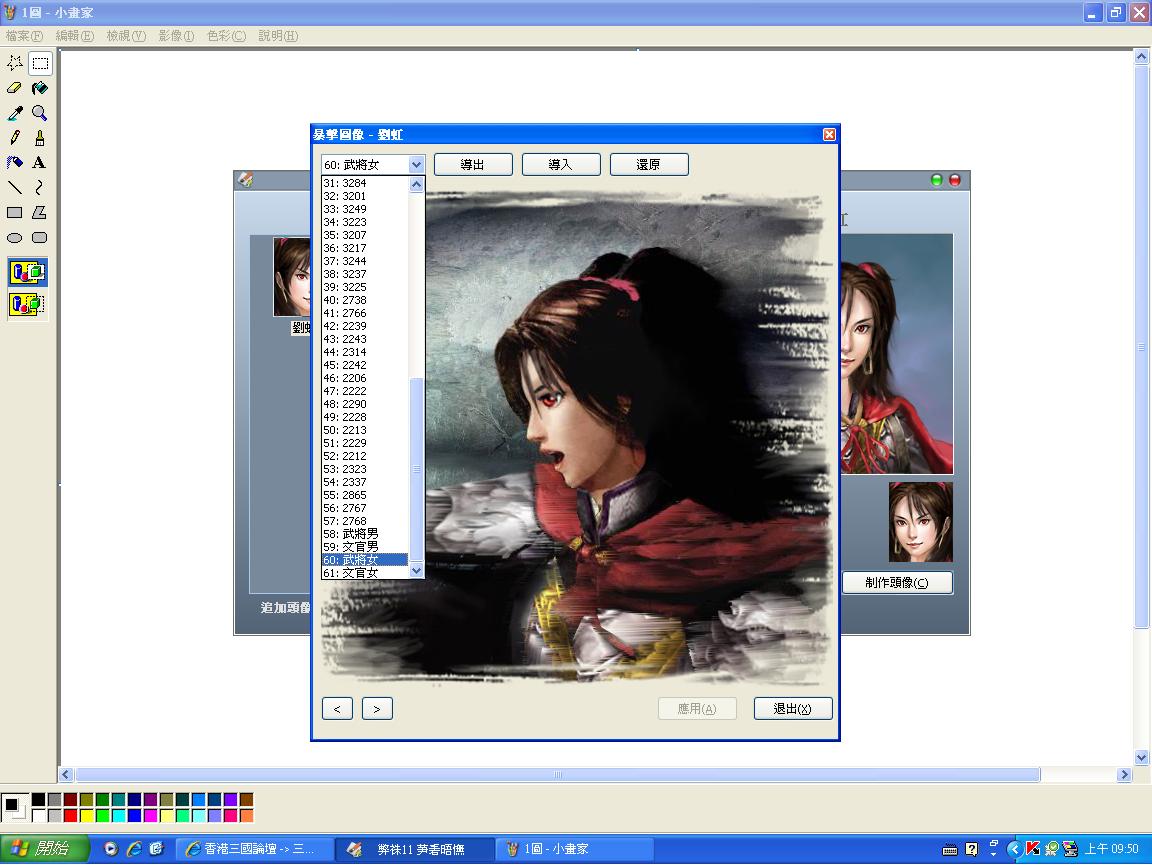Open the 編輯(E) menu
The image size is (1152, 865).
(x=75, y=36)
